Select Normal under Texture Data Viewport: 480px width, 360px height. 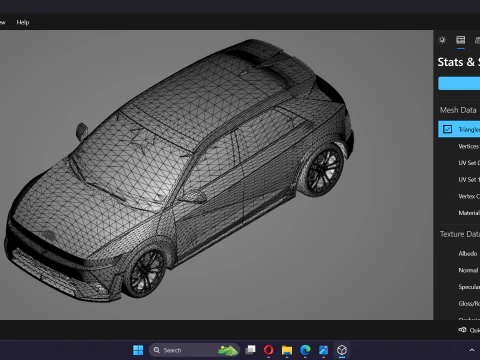[x=459, y=270]
